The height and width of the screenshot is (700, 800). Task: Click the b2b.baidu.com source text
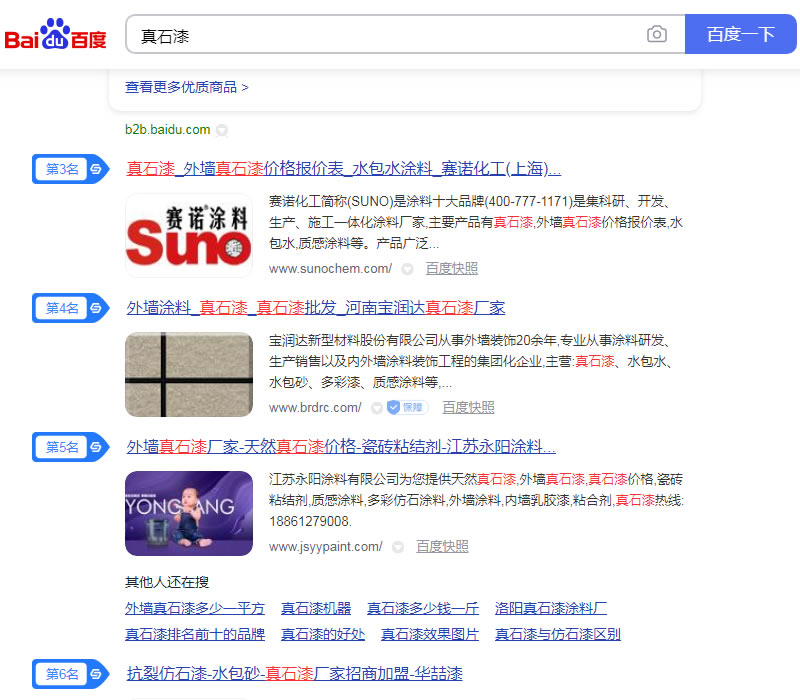tap(167, 130)
